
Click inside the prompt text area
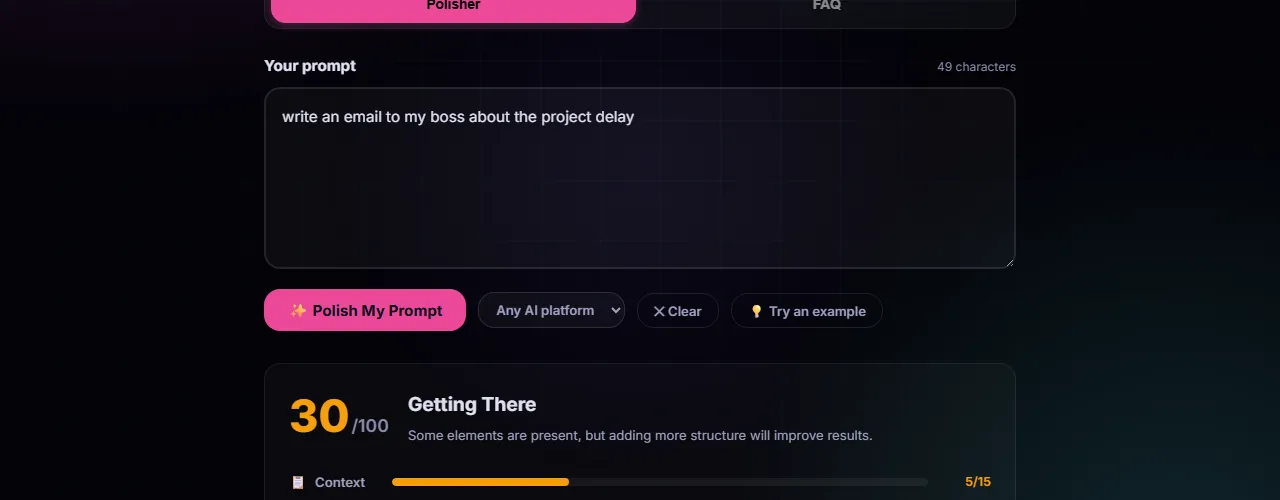tap(640, 180)
